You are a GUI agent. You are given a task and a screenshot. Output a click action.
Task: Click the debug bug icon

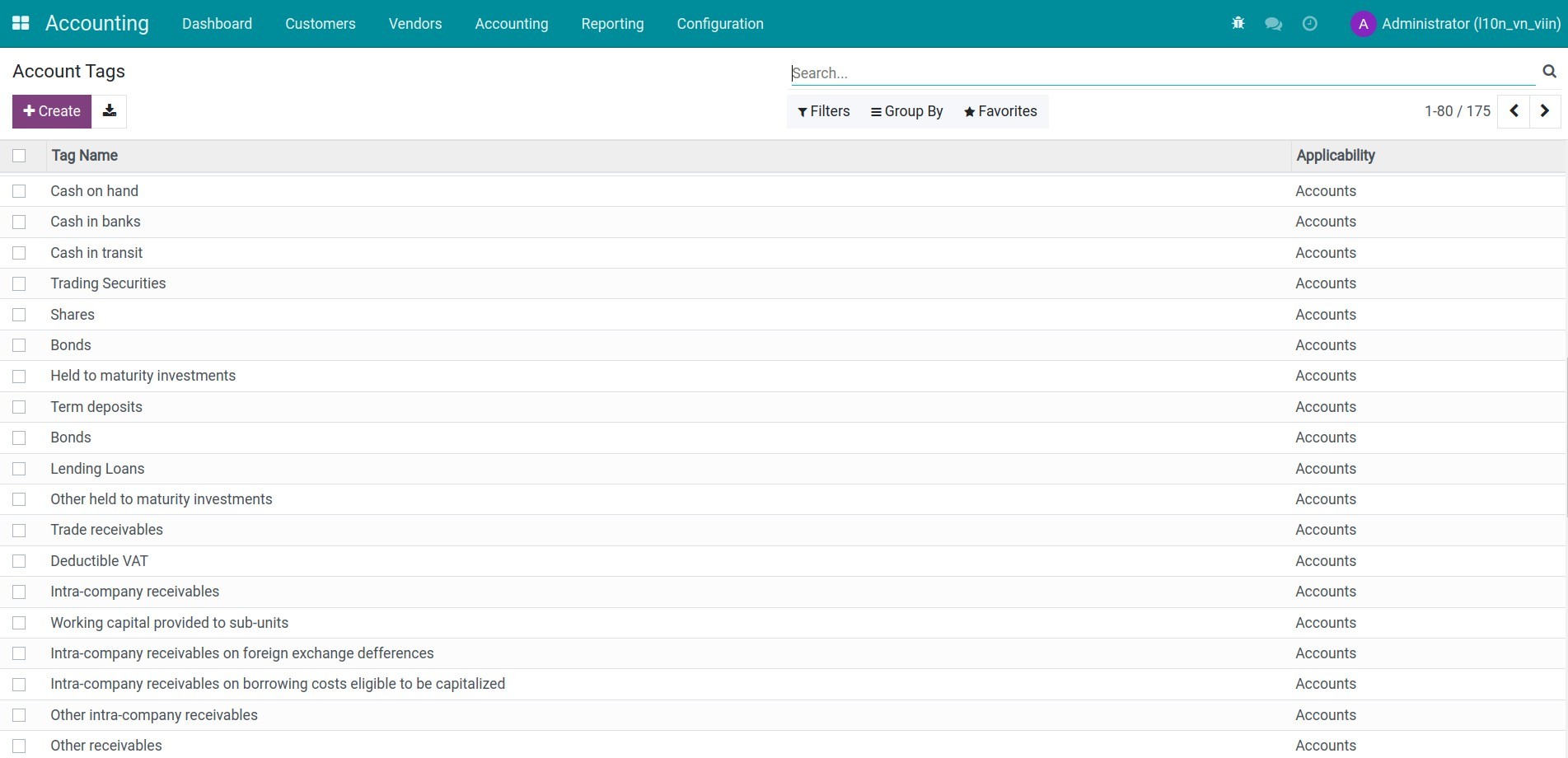(1238, 23)
